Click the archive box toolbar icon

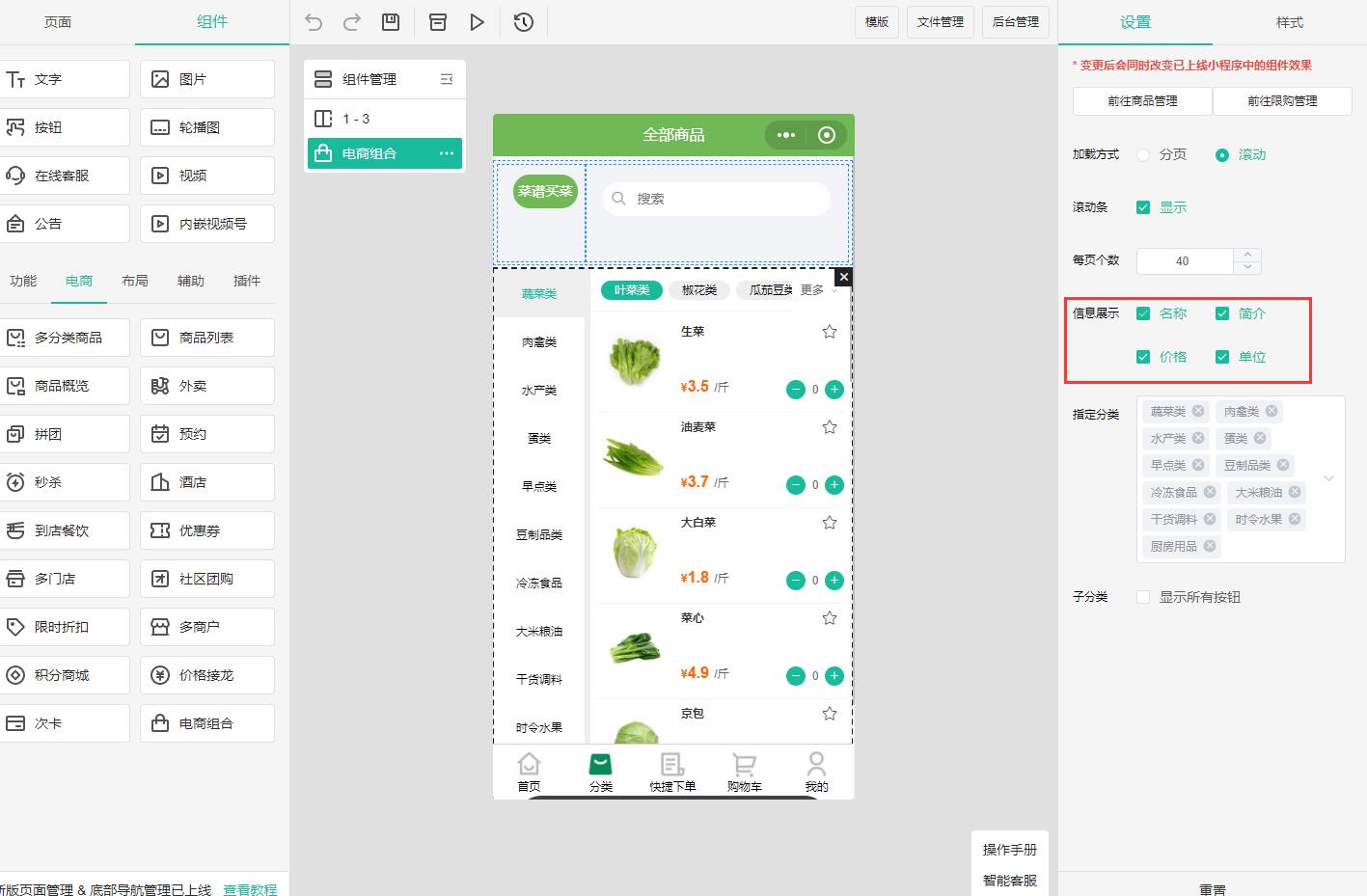(438, 22)
